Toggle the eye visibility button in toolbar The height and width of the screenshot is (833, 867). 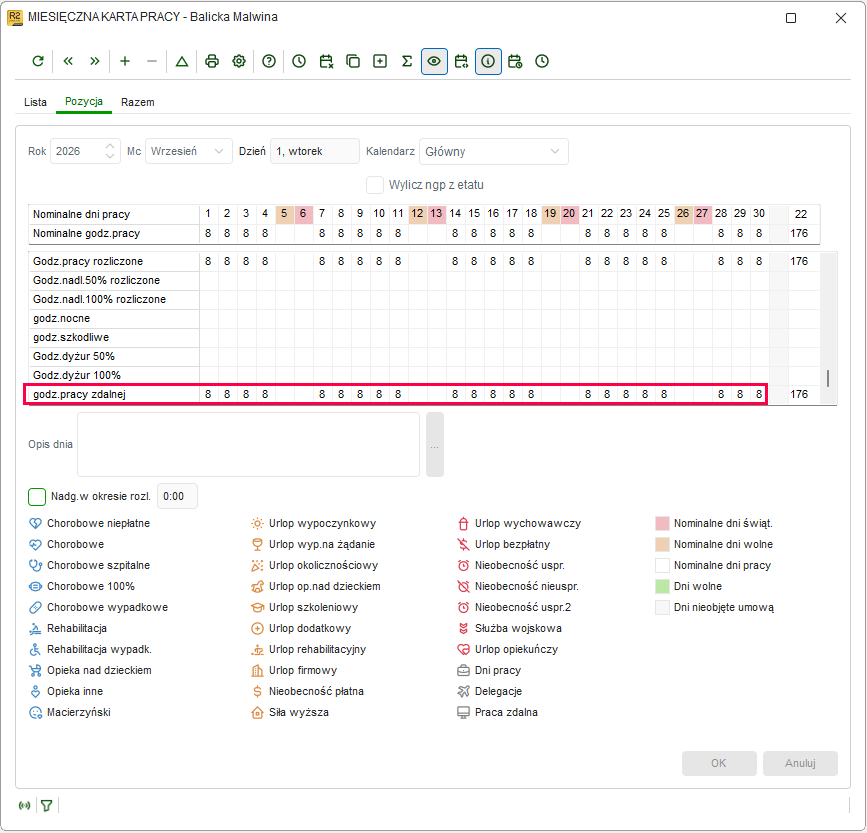434,61
